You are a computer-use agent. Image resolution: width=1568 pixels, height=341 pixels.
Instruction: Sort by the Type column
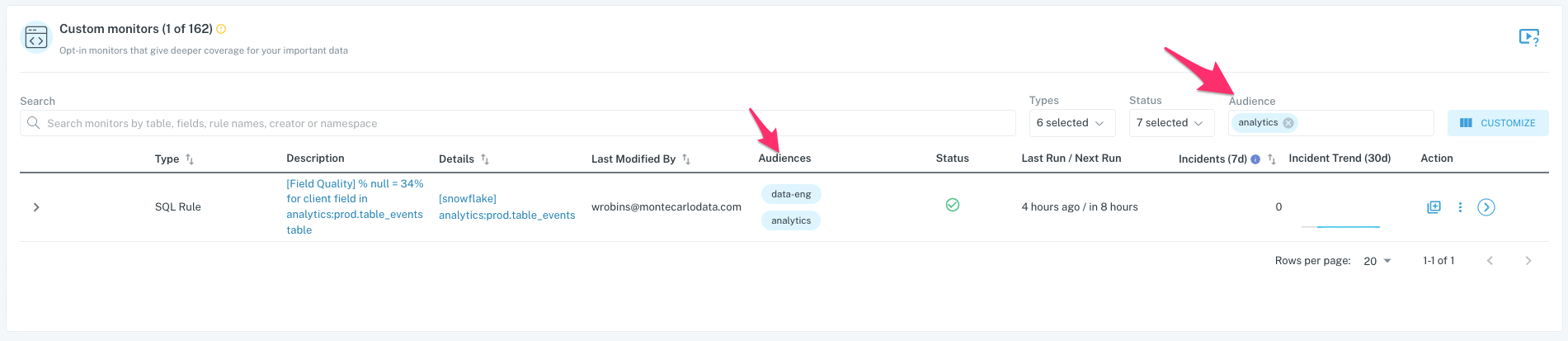(190, 159)
